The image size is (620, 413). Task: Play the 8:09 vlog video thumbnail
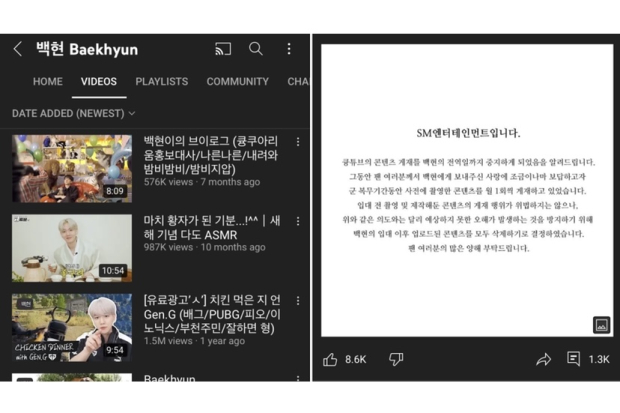tap(72, 169)
